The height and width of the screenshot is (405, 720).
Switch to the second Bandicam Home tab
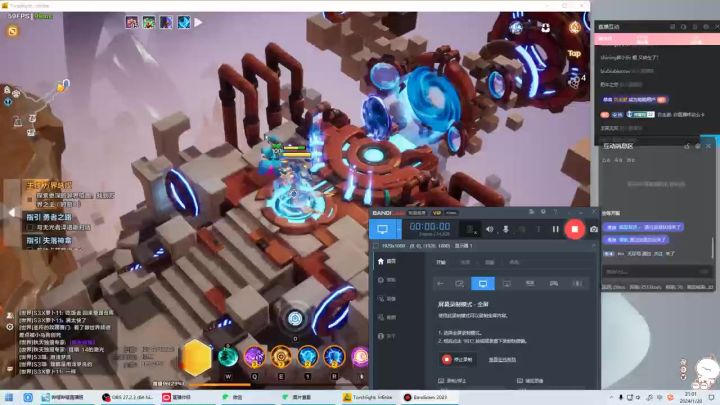[465, 262]
